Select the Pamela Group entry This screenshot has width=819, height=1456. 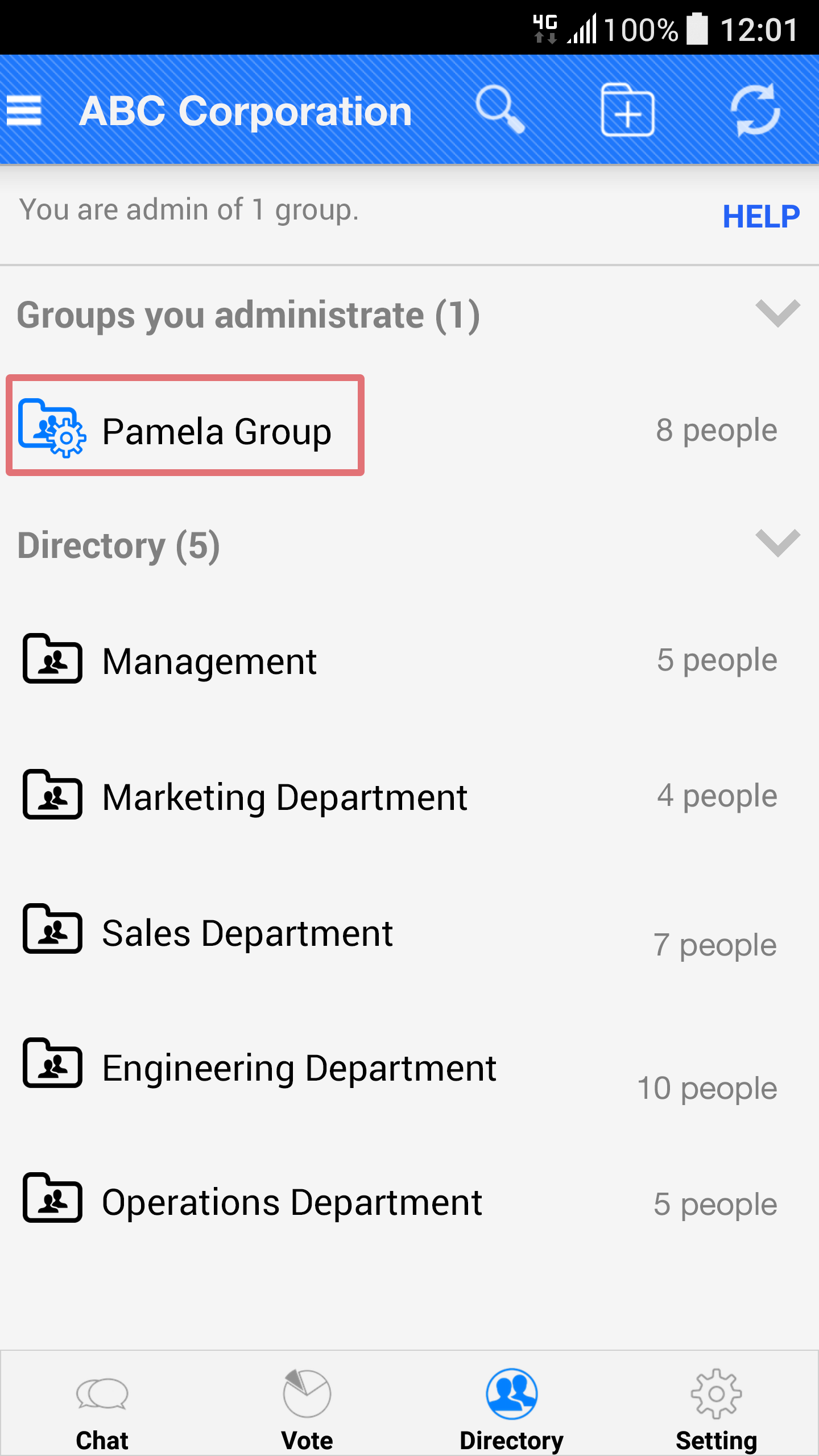tap(217, 431)
